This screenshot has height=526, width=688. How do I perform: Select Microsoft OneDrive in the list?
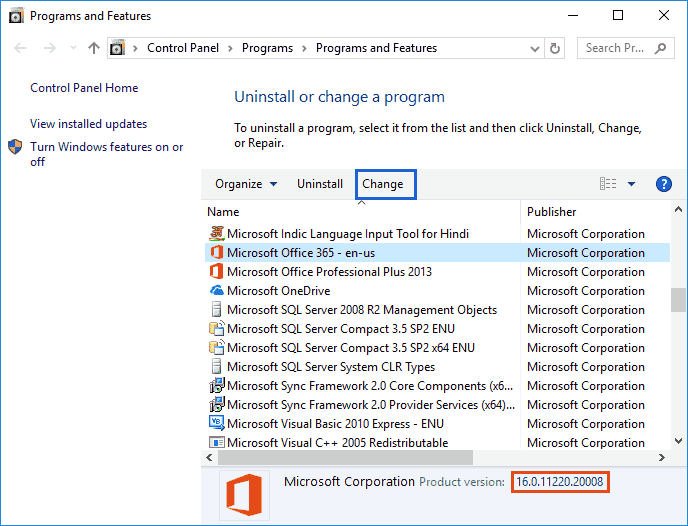[x=437, y=290]
